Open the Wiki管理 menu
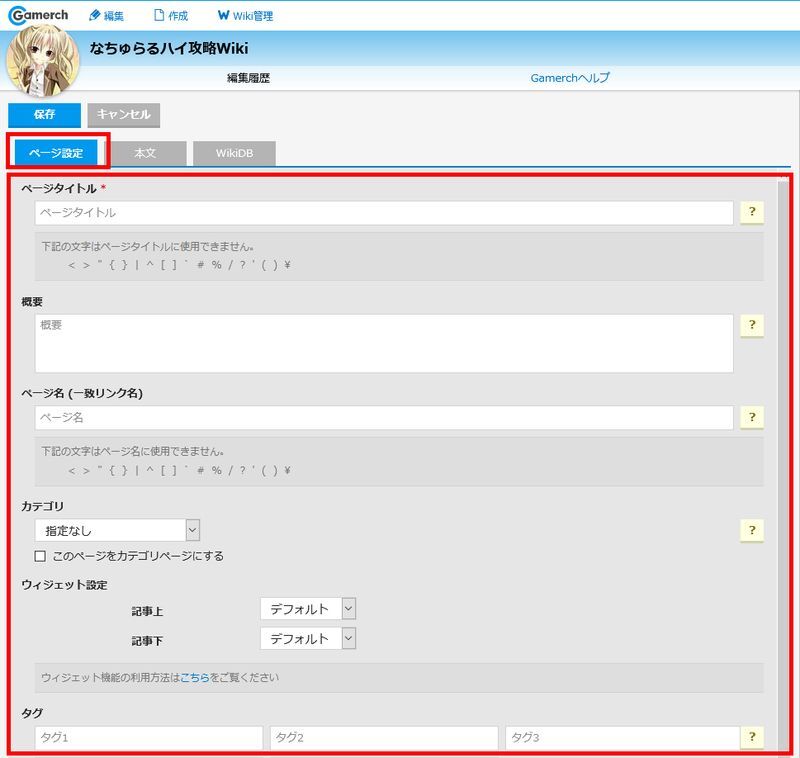The height and width of the screenshot is (758, 800). click(x=245, y=16)
